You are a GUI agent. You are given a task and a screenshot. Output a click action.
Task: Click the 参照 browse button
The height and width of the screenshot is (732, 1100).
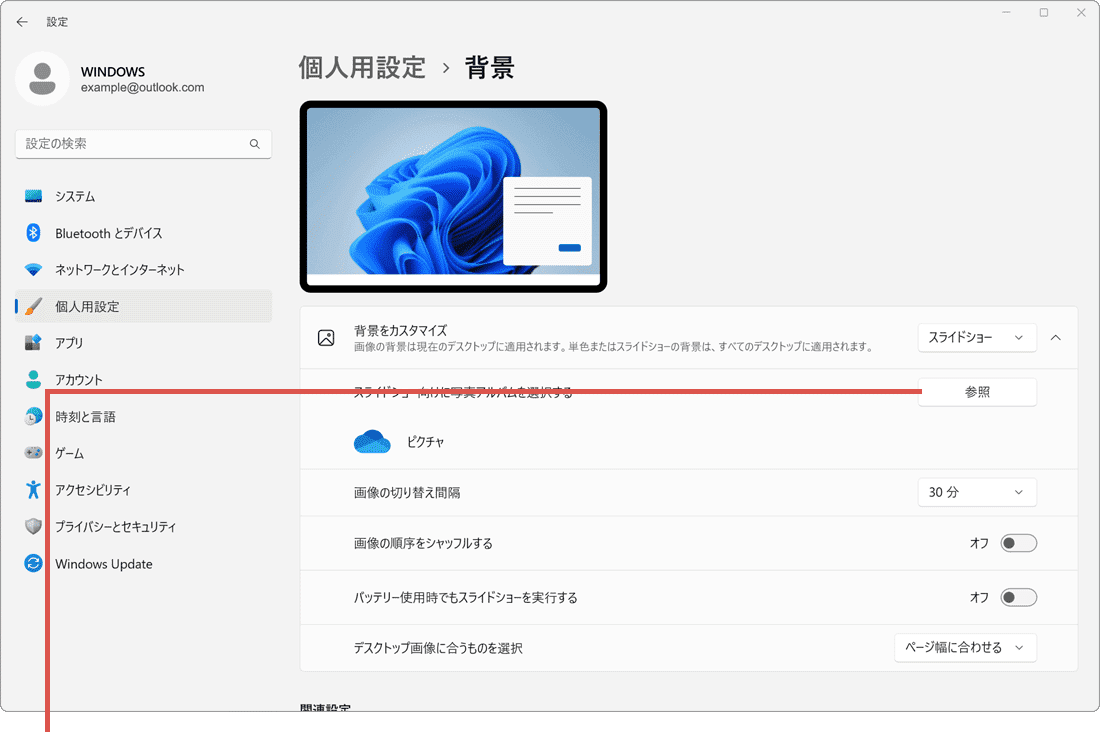point(977,392)
